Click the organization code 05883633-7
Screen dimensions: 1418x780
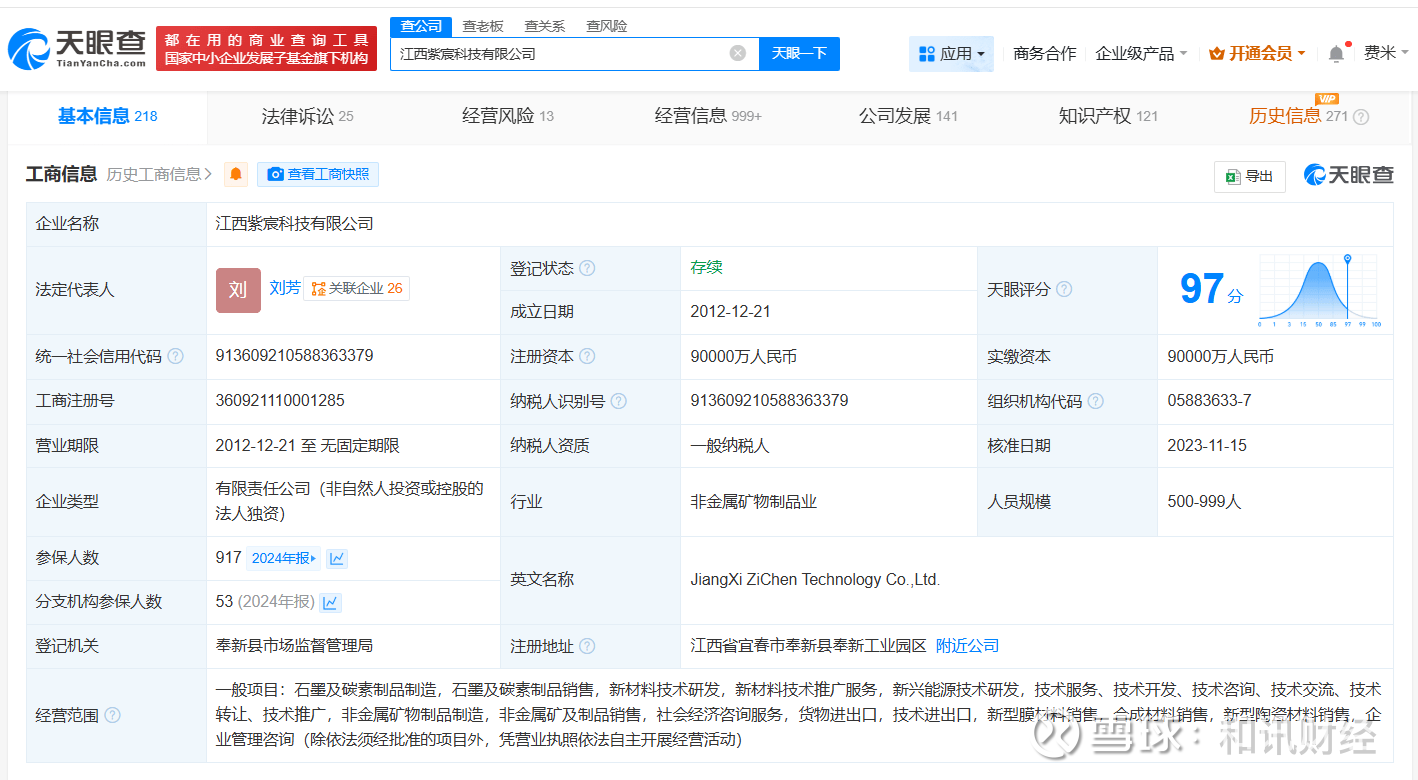click(1209, 401)
